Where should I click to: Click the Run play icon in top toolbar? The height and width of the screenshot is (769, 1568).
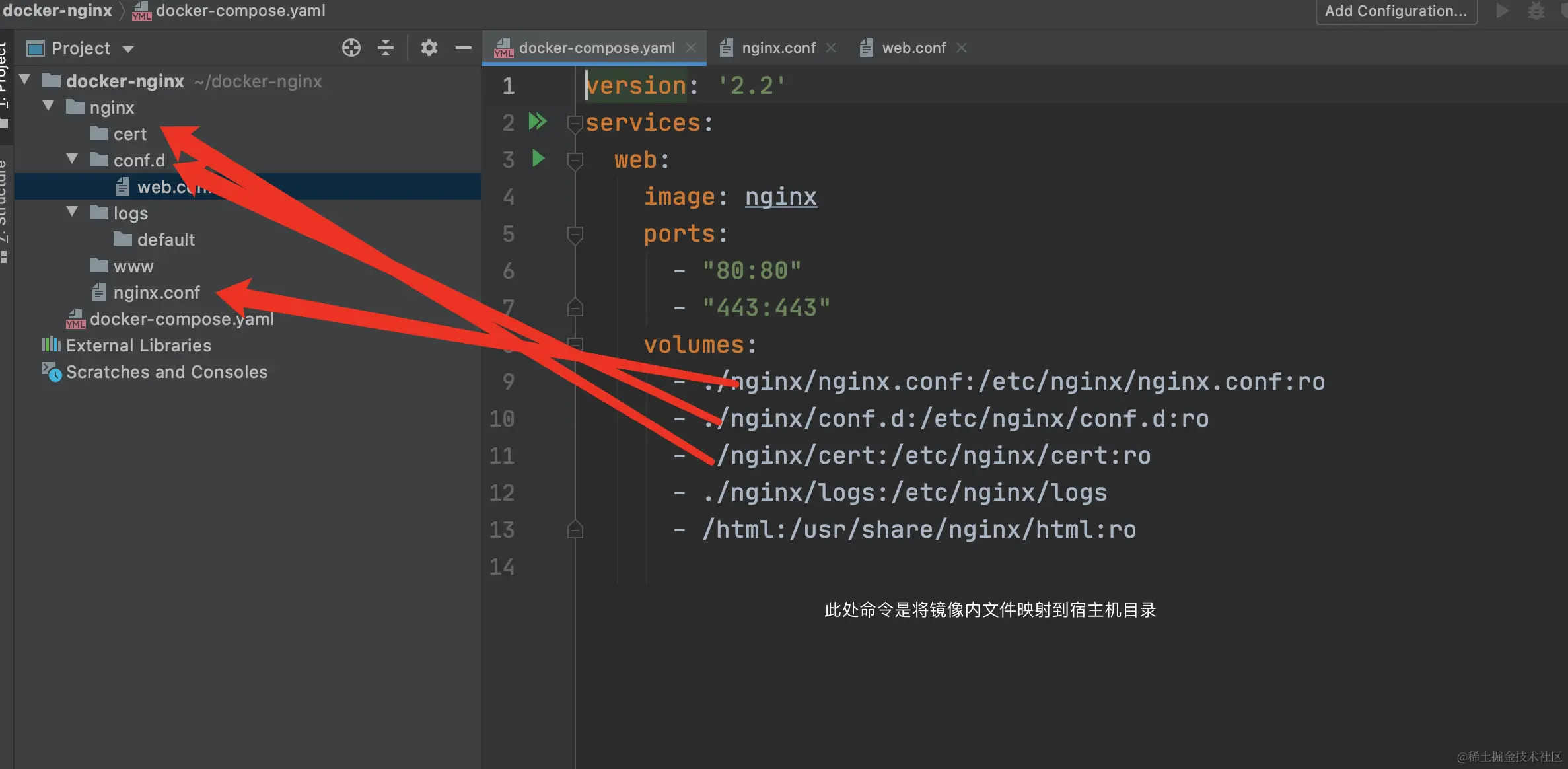coord(1503,11)
